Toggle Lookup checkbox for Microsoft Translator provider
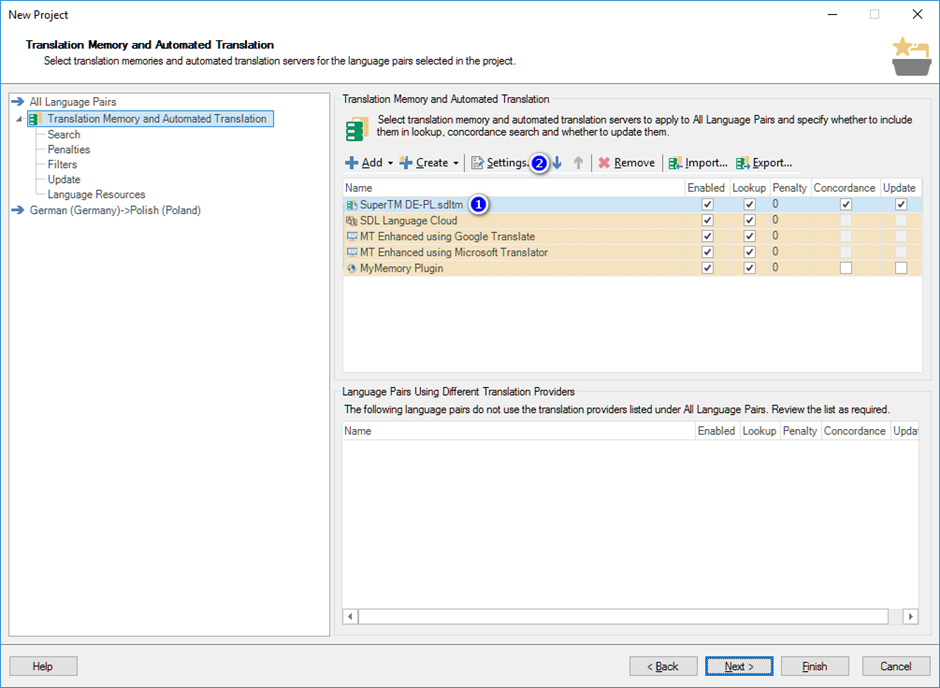Viewport: 940px width, 688px height. [749, 252]
